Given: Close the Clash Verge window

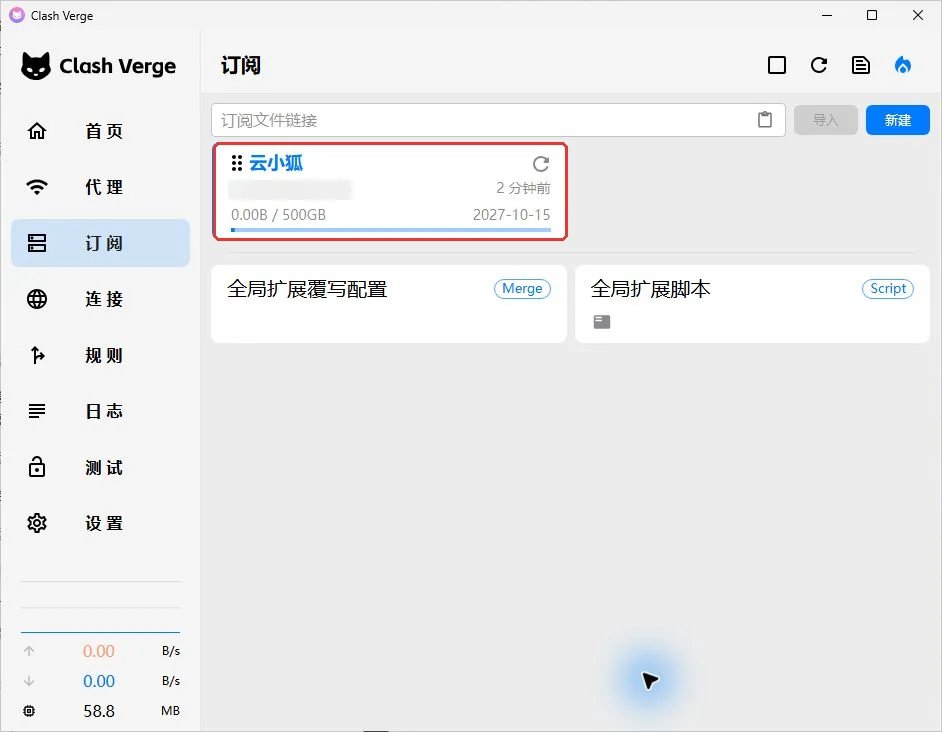Looking at the screenshot, I should click(917, 15).
